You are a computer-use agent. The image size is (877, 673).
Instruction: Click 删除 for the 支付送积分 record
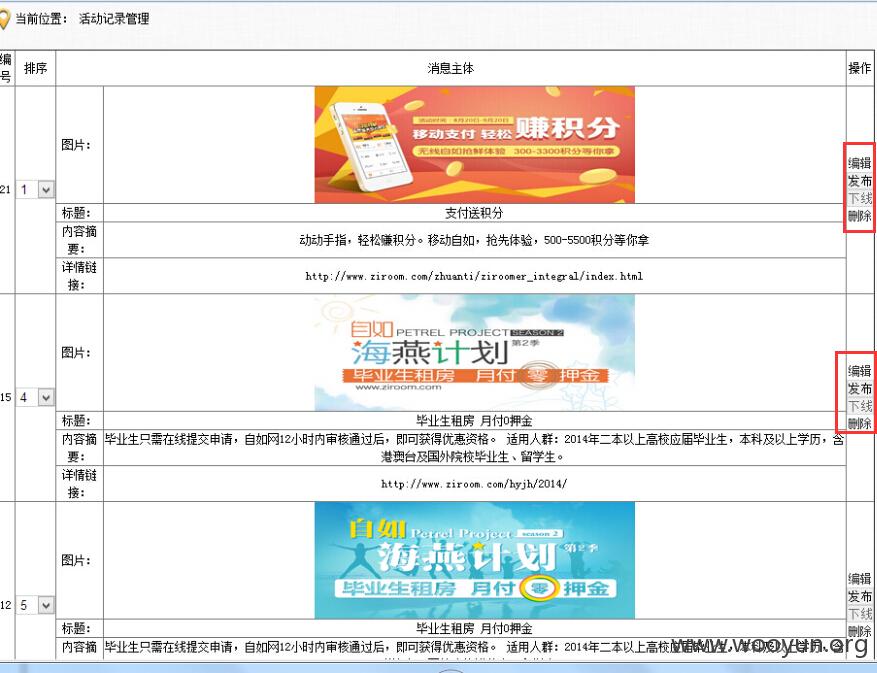[x=860, y=215]
